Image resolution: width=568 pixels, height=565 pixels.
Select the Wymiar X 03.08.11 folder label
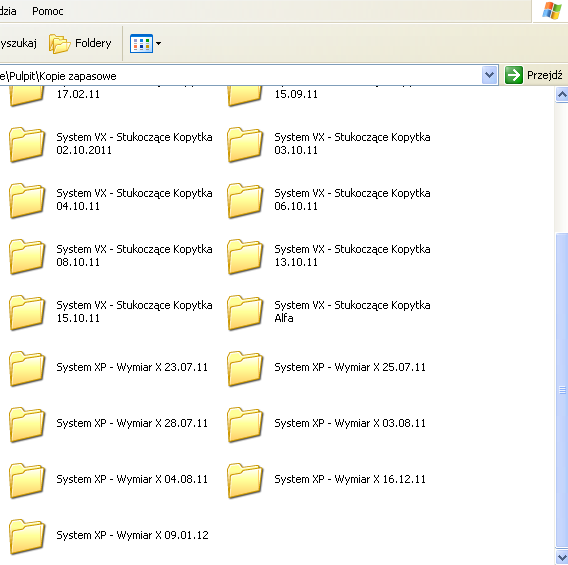point(350,423)
